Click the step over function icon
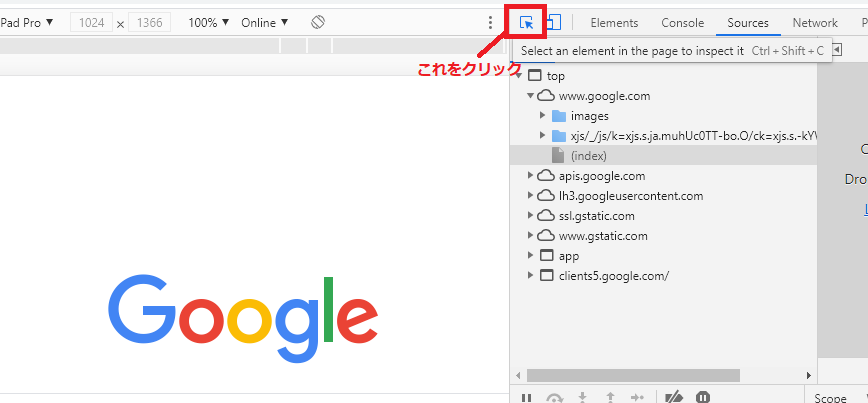 554,397
